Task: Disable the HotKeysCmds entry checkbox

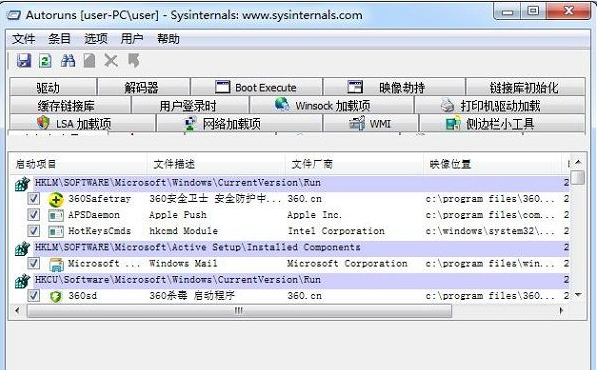Action: pyautogui.click(x=34, y=231)
